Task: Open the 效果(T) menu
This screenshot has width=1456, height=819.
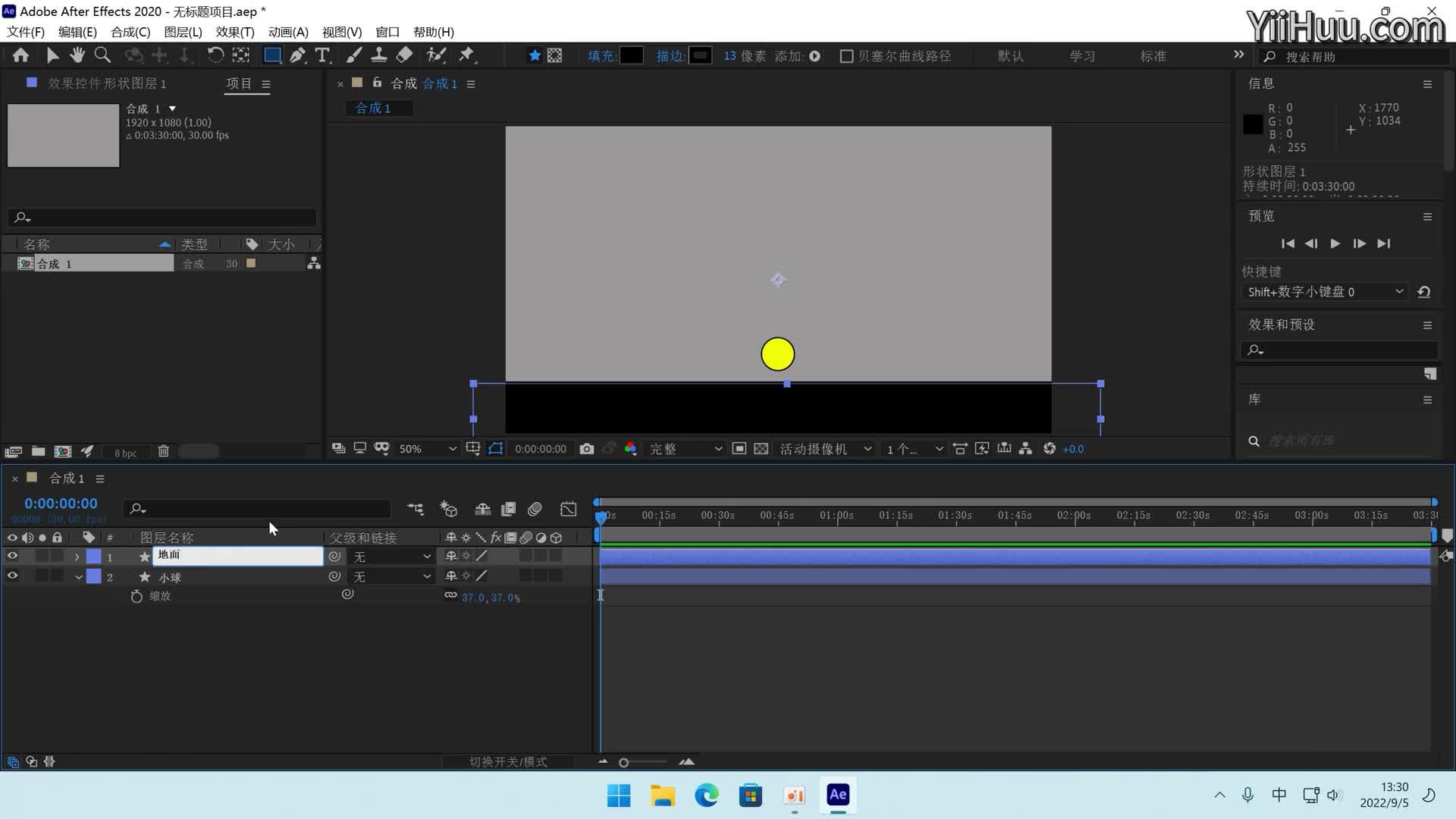Action: coord(235,32)
